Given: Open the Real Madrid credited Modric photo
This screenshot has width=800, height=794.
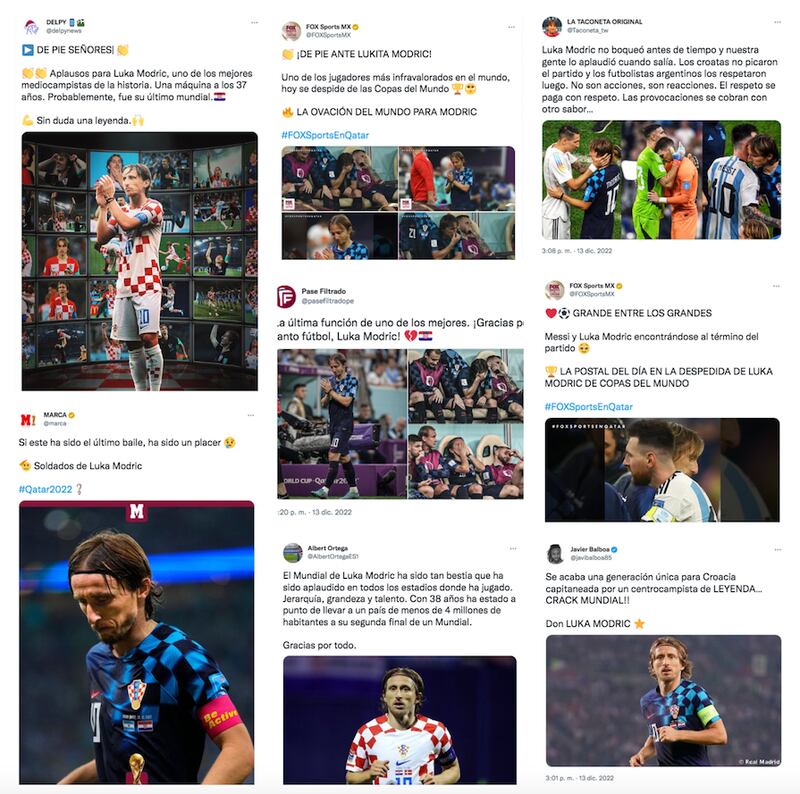Looking at the screenshot, I should coord(663,701).
